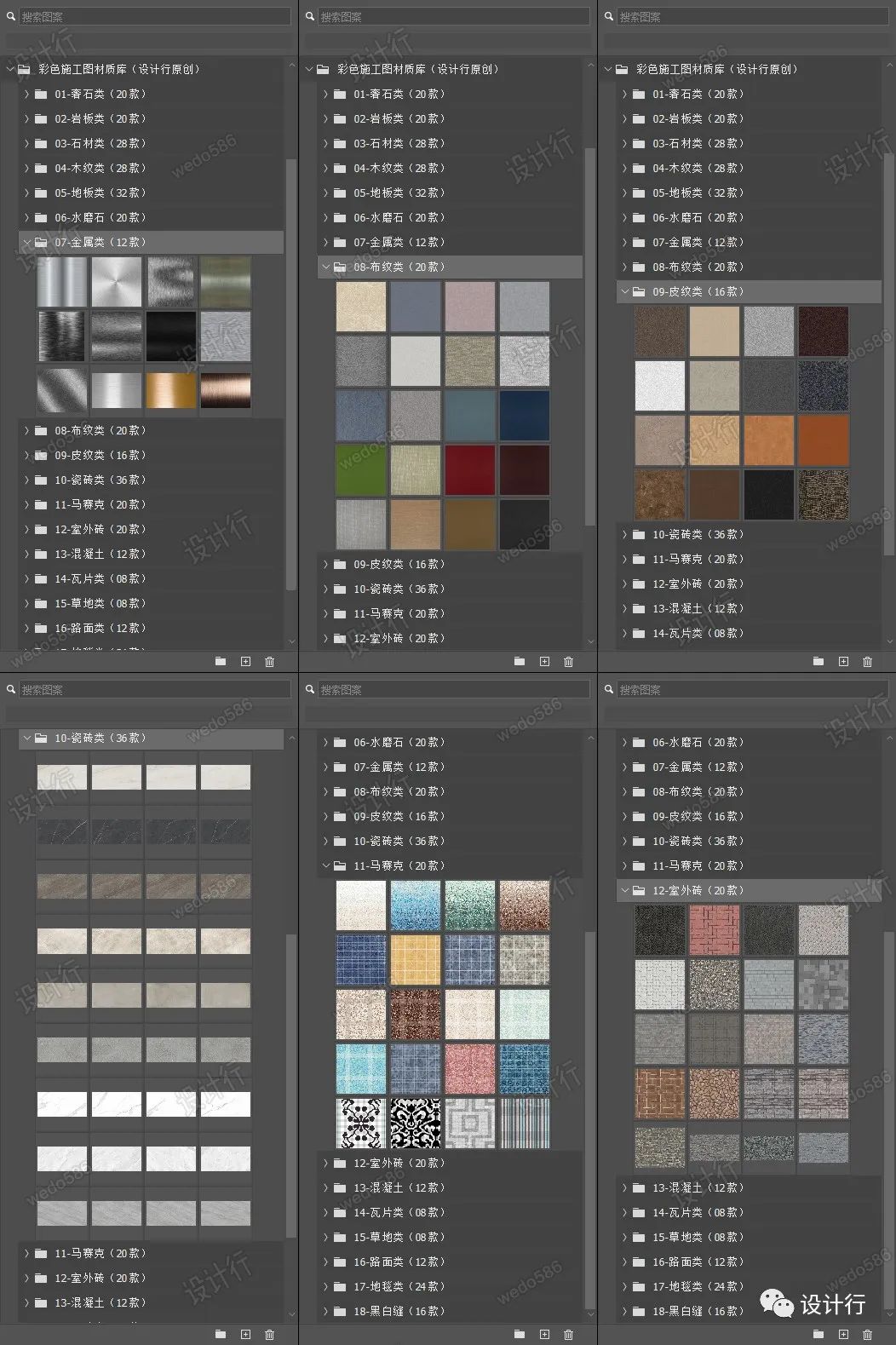
Task: Select the solid black brushed metal pattern
Action: 171,336
